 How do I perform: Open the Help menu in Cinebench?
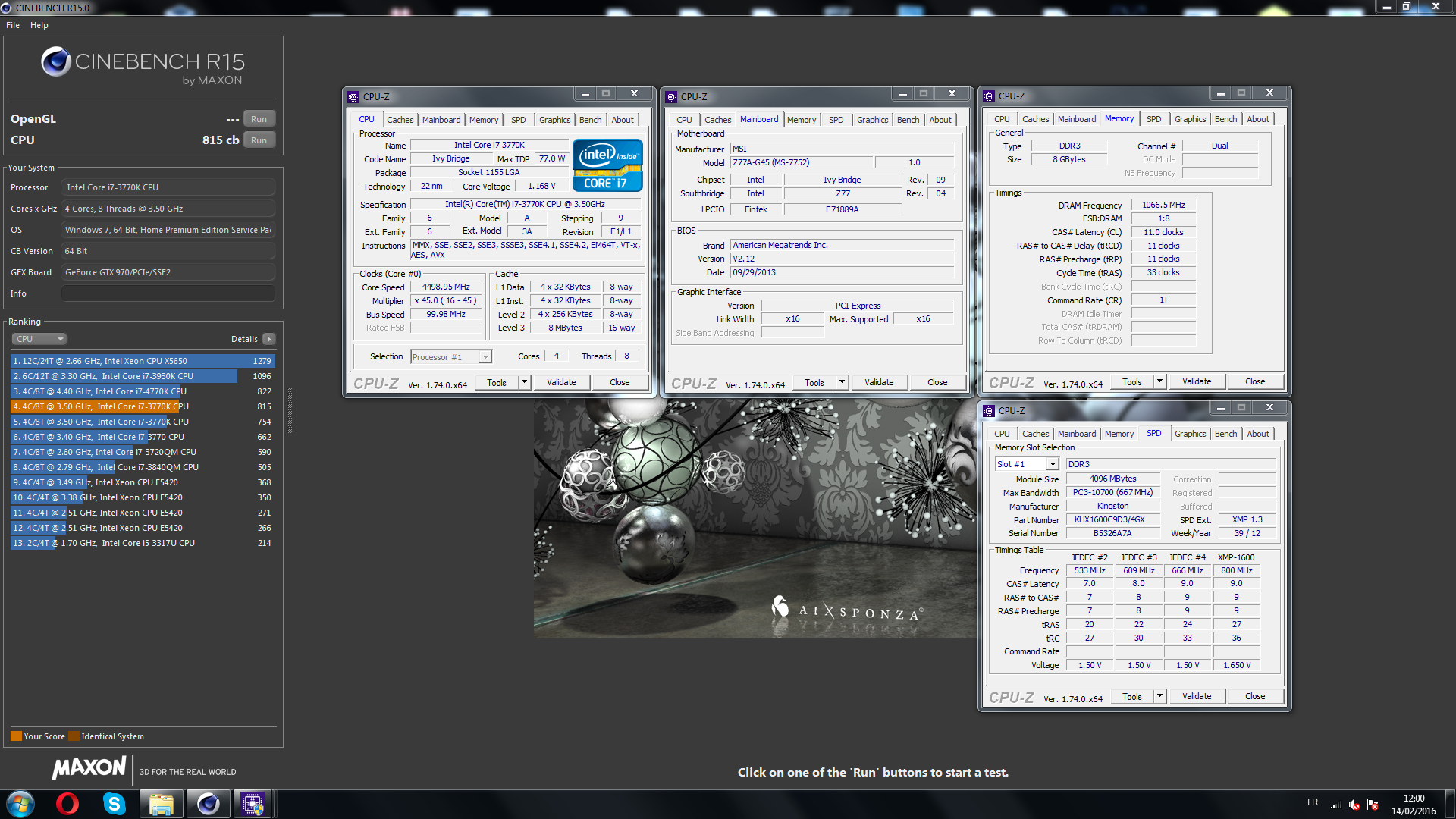pos(39,25)
